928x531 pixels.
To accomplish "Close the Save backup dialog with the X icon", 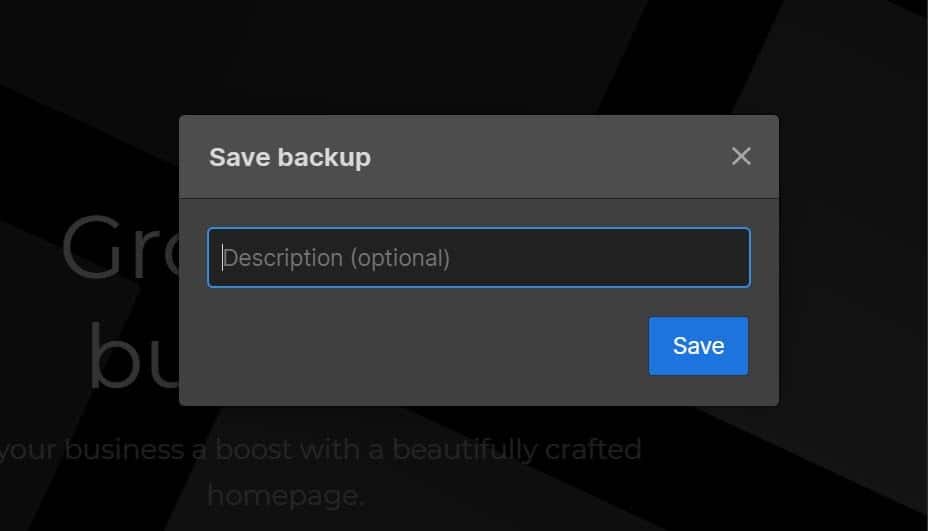I will 741,156.
